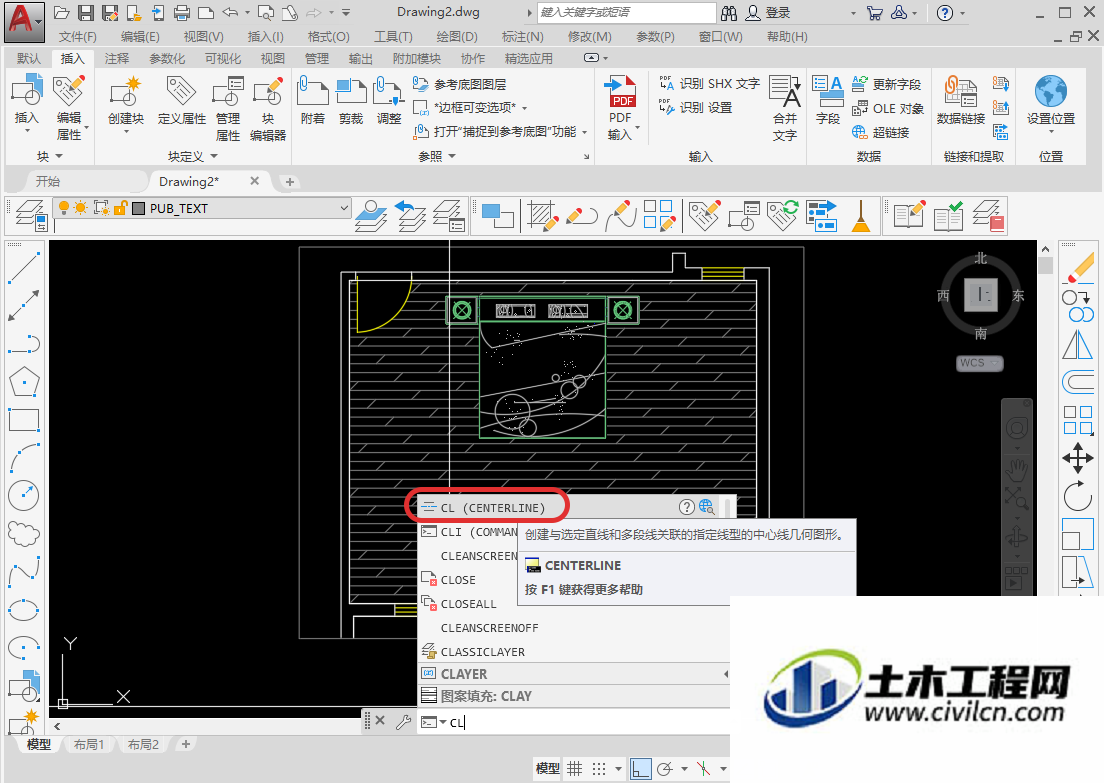The height and width of the screenshot is (783, 1104).
Task: Click the Layer Previous icon
Action: pos(410,215)
